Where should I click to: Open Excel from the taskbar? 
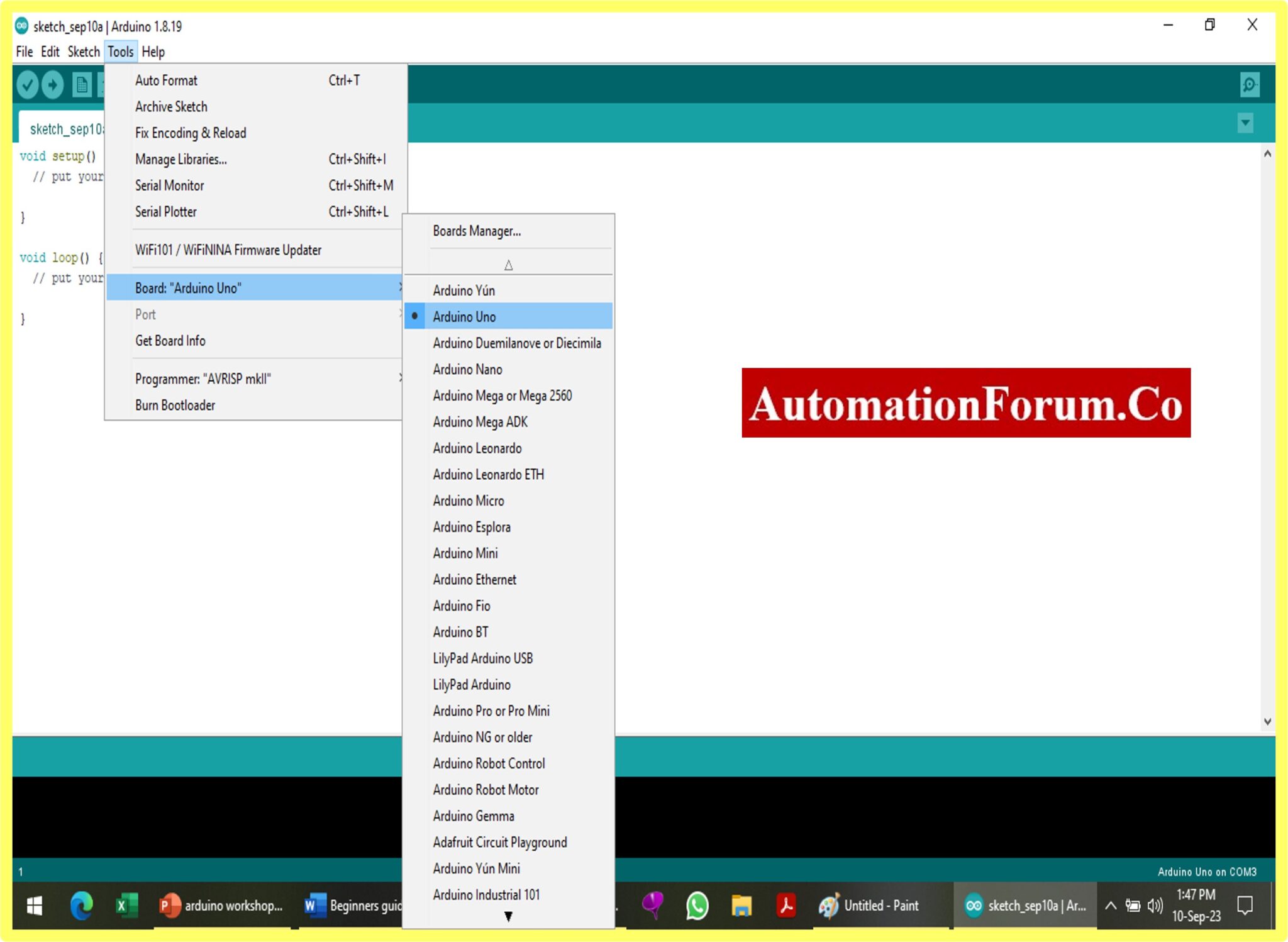(x=127, y=906)
